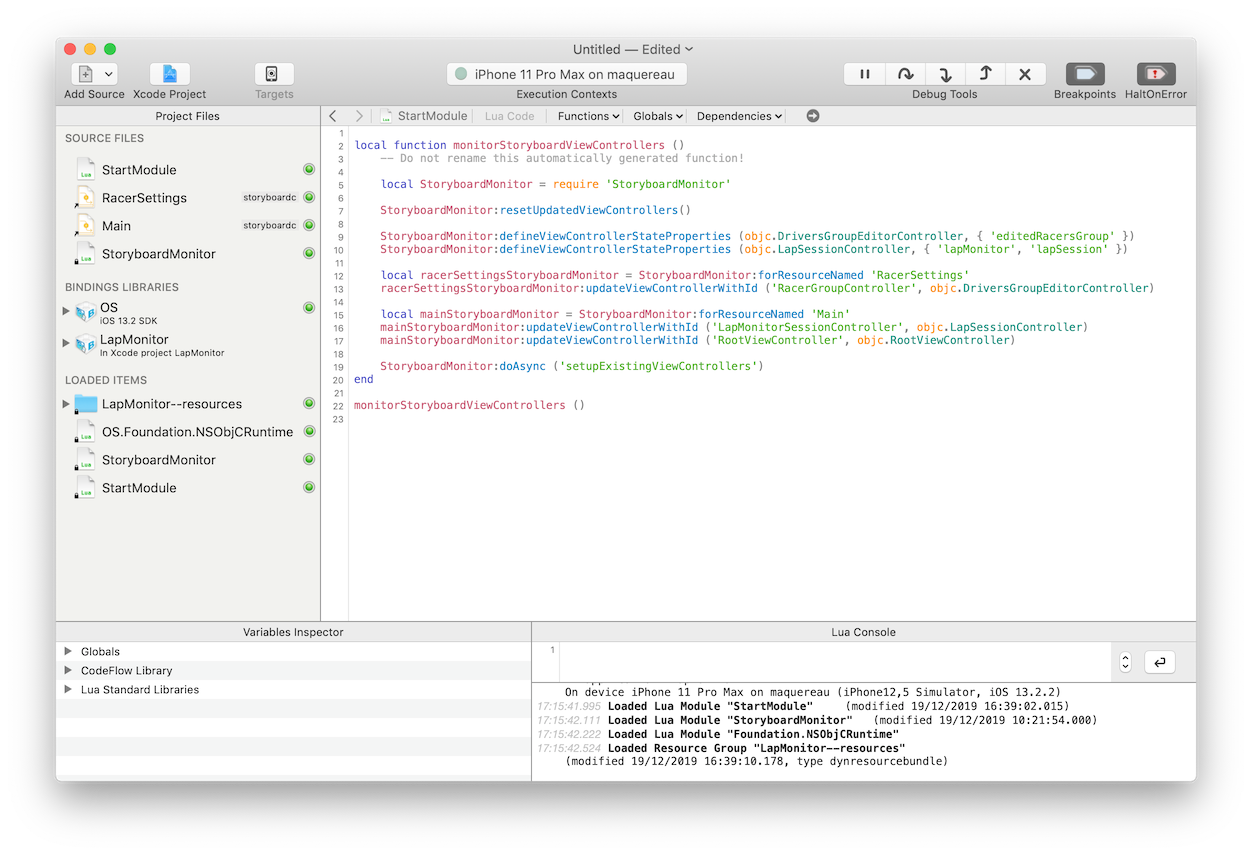The width and height of the screenshot is (1252, 855).
Task: Toggle the HaltOnError button
Action: click(1156, 74)
